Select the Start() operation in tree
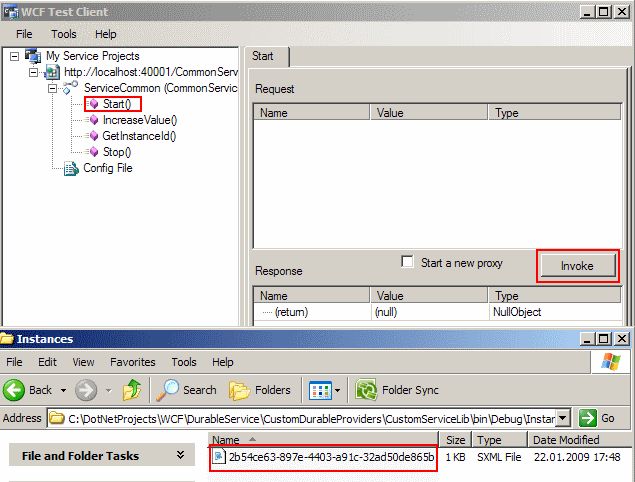Viewport: 635px width, 482px height. pyautogui.click(x=116, y=104)
